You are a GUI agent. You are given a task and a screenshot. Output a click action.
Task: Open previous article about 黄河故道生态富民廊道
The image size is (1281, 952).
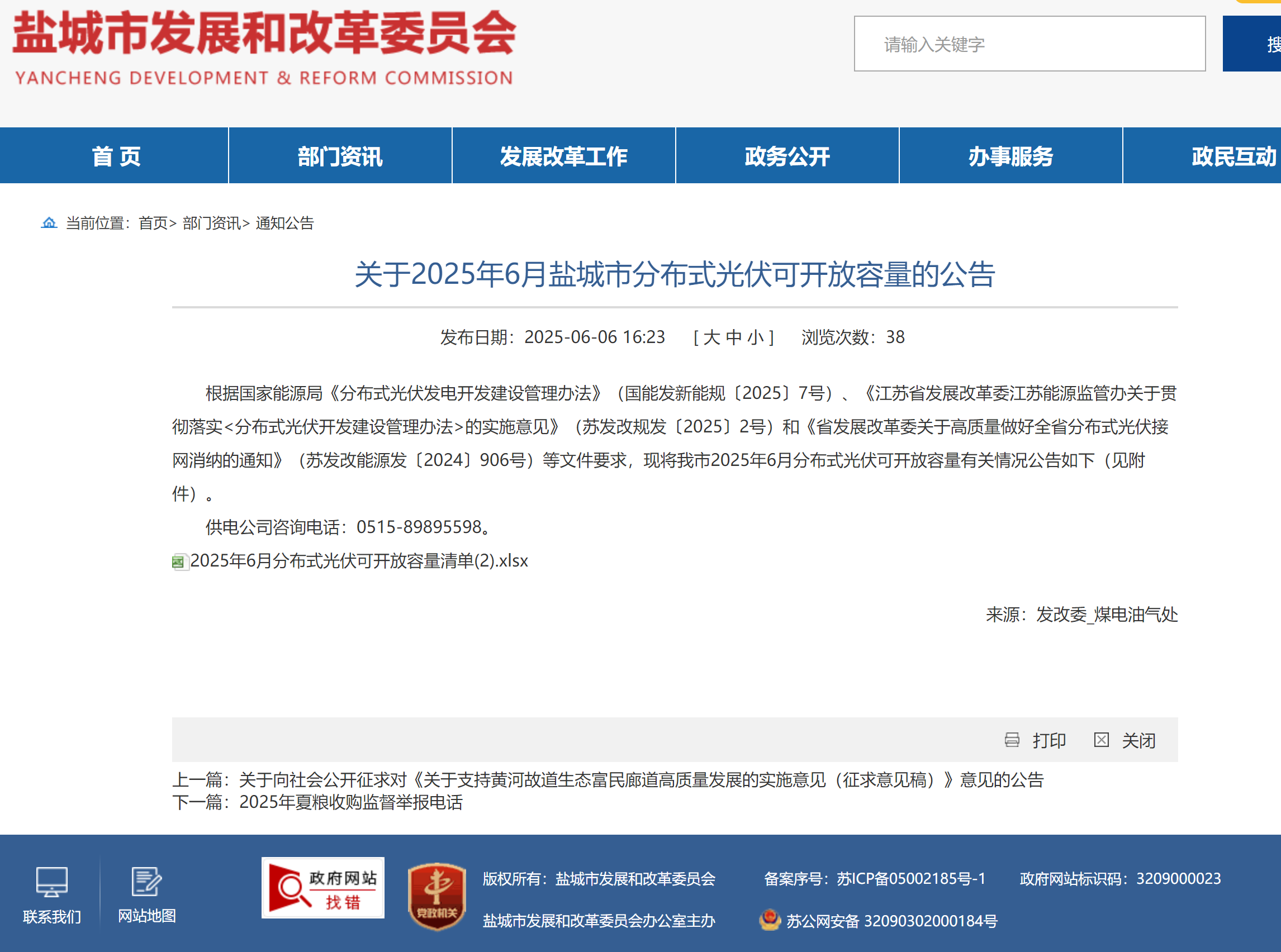pos(641,780)
